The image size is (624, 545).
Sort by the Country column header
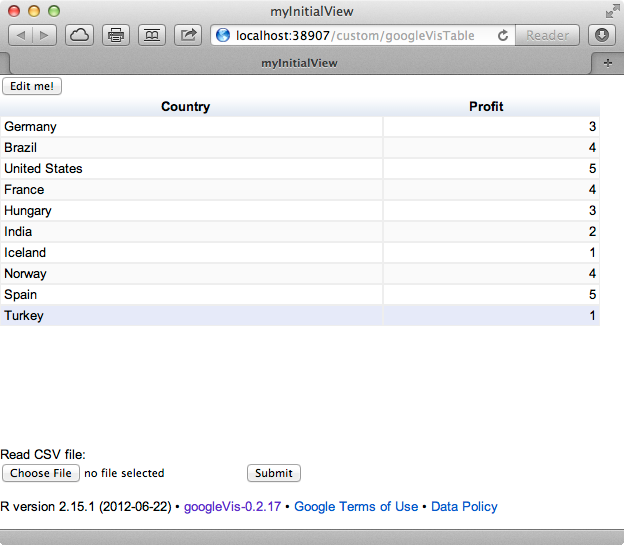pyautogui.click(x=185, y=106)
